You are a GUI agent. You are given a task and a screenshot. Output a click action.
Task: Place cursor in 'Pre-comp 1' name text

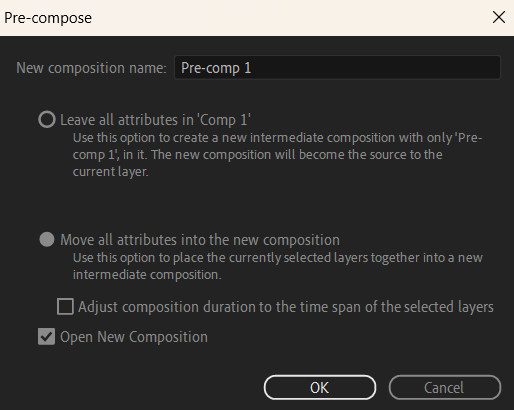click(x=216, y=68)
